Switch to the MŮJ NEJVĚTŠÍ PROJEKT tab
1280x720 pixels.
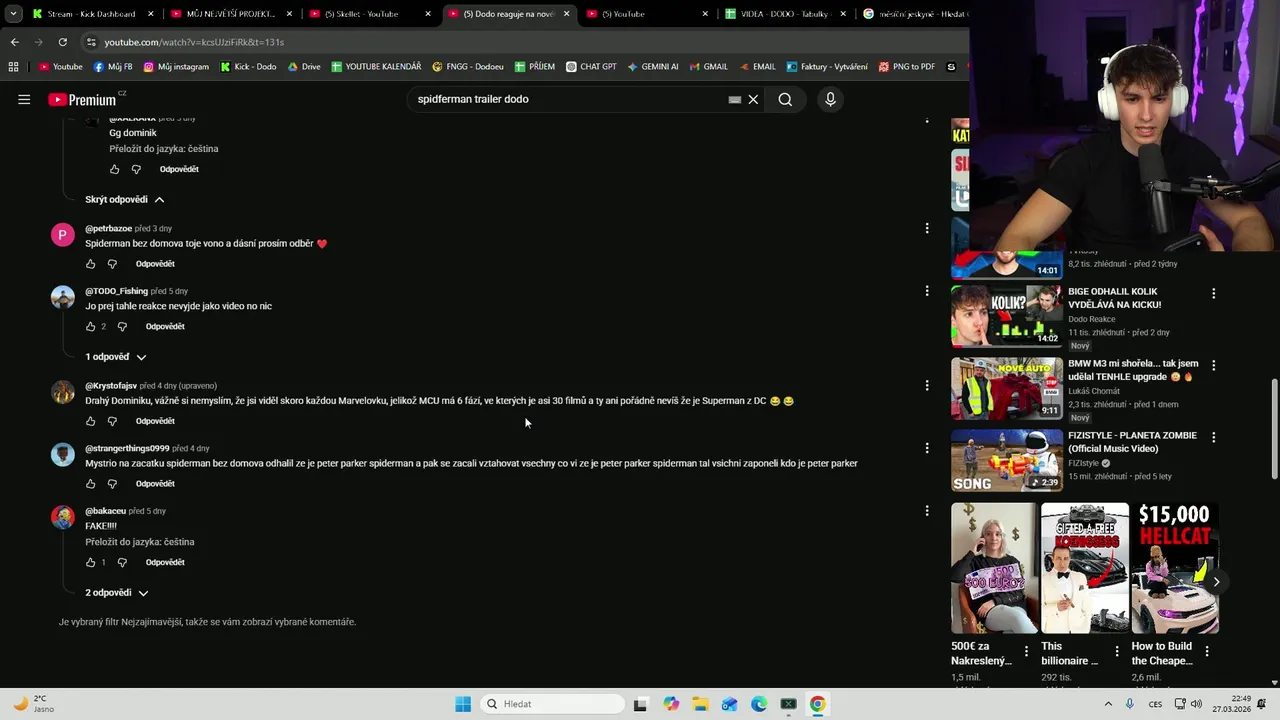pyautogui.click(x=230, y=14)
